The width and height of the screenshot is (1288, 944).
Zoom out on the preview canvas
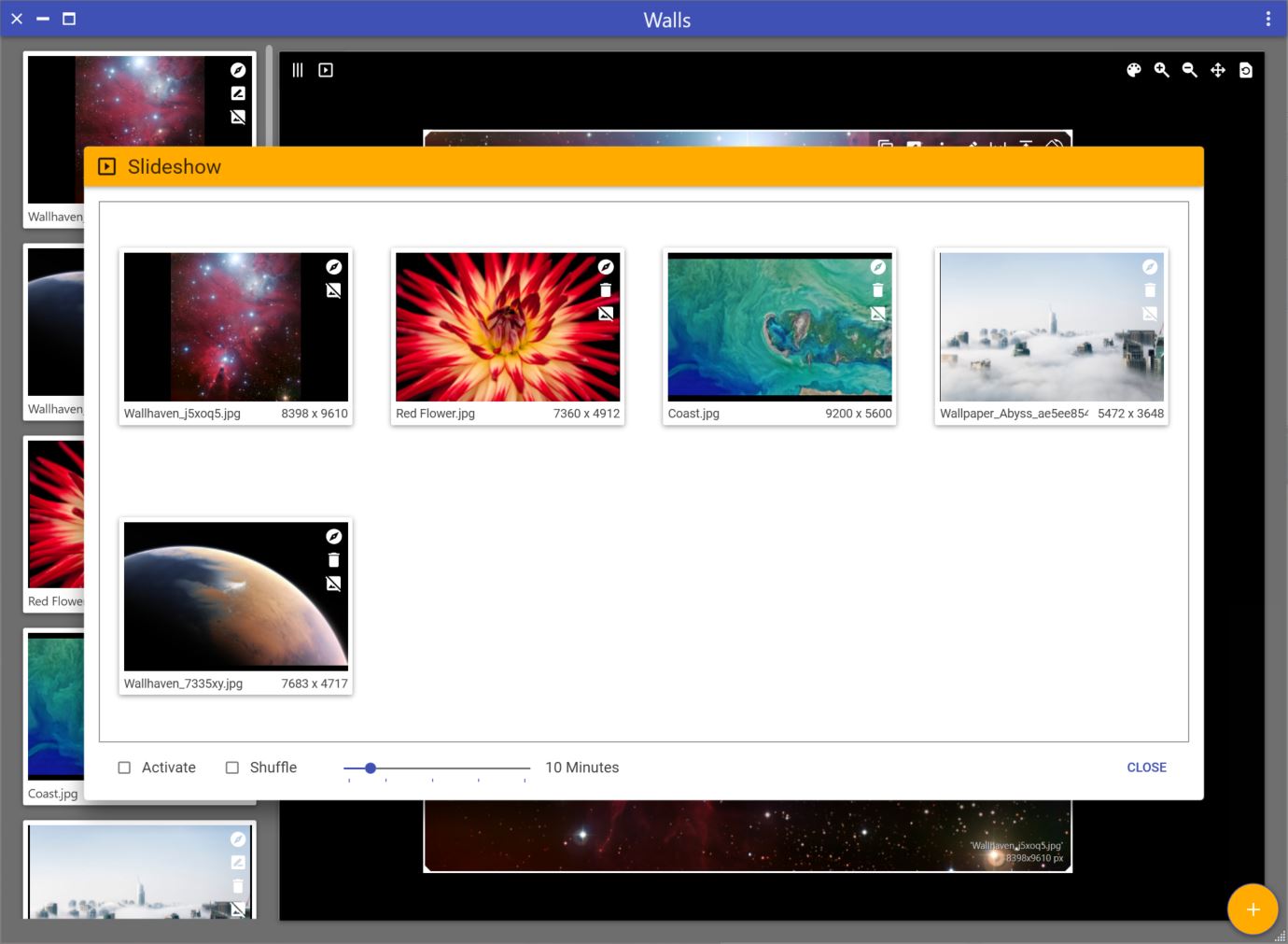coord(1190,70)
